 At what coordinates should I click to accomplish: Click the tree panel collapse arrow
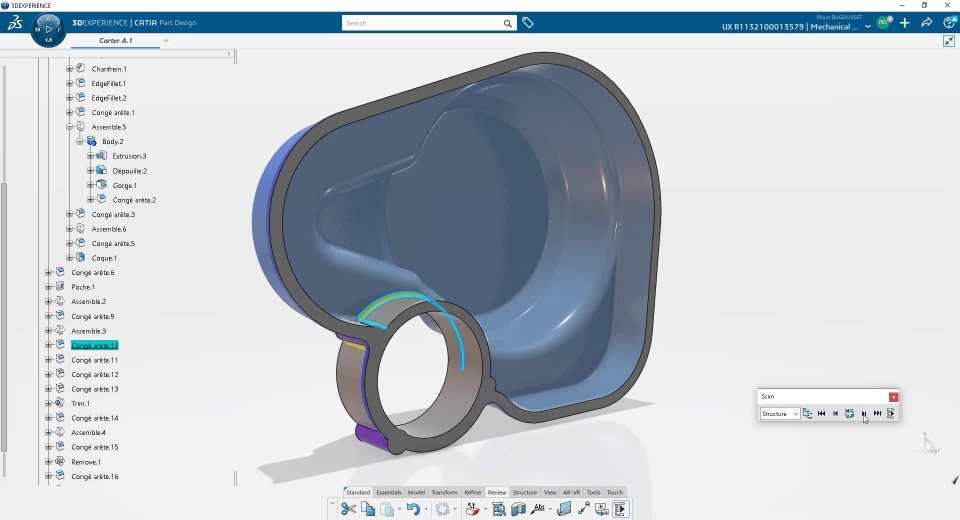coord(229,53)
